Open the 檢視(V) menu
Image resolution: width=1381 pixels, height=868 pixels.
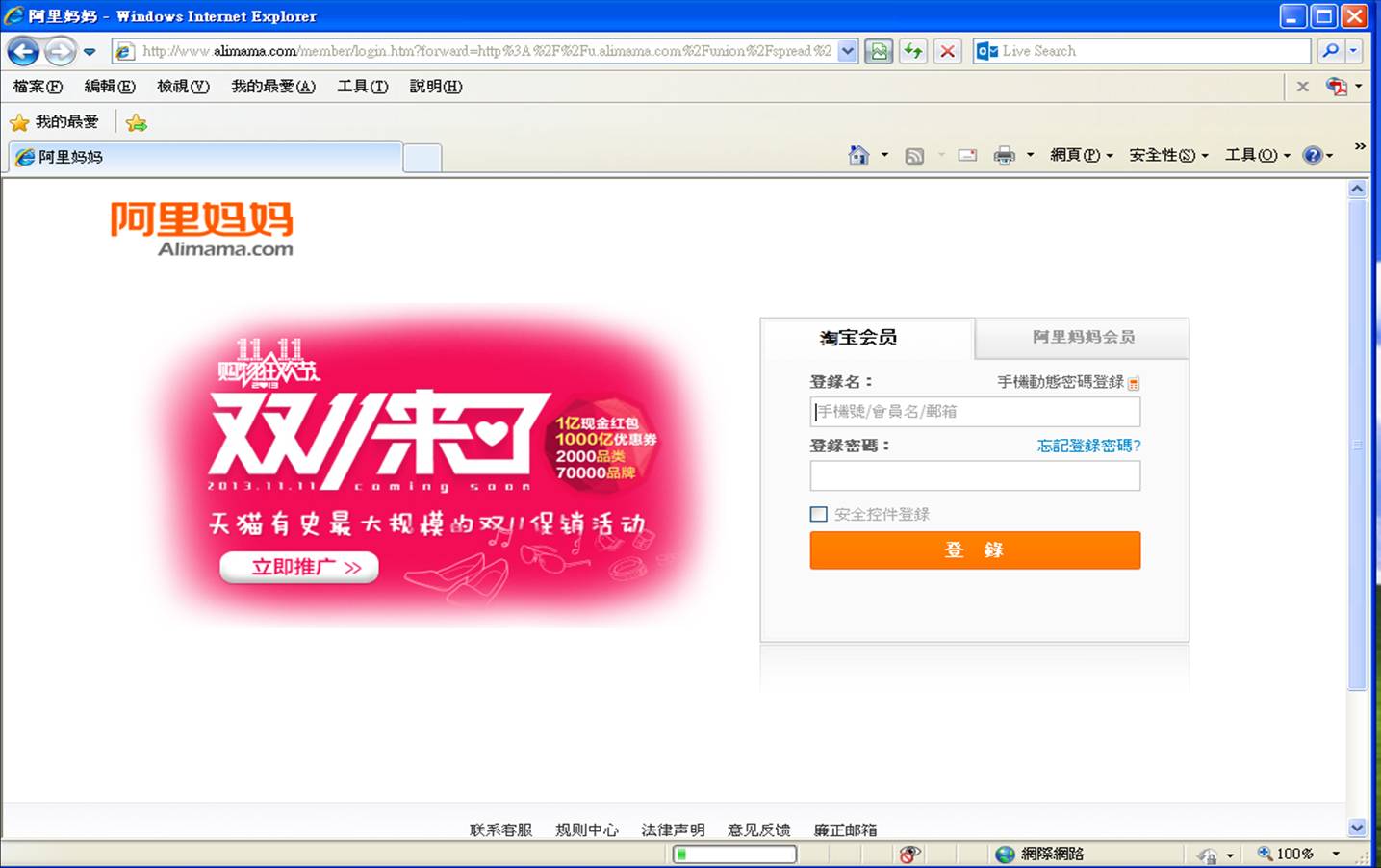click(183, 87)
